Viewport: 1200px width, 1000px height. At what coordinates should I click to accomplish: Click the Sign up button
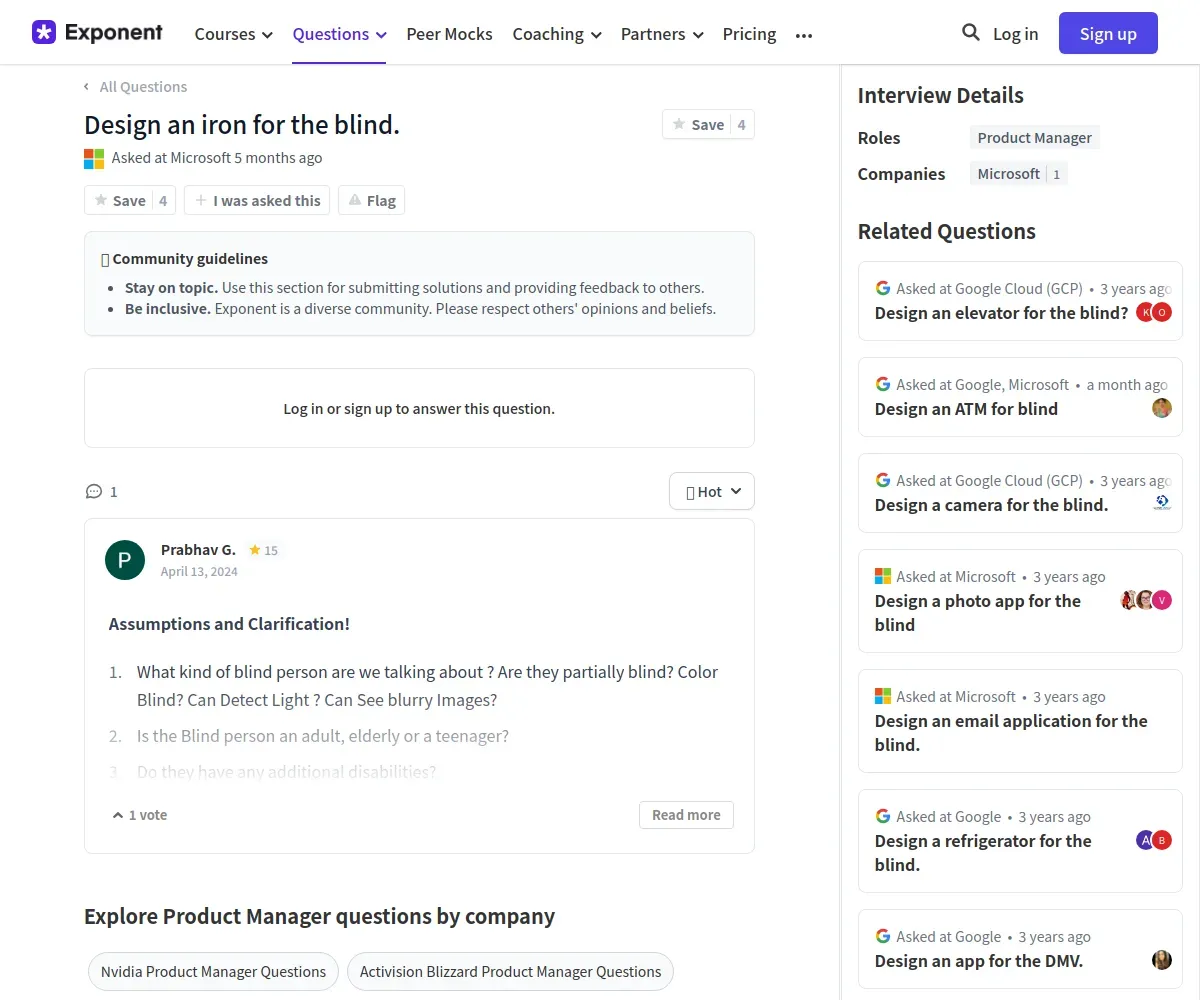[x=1108, y=33]
